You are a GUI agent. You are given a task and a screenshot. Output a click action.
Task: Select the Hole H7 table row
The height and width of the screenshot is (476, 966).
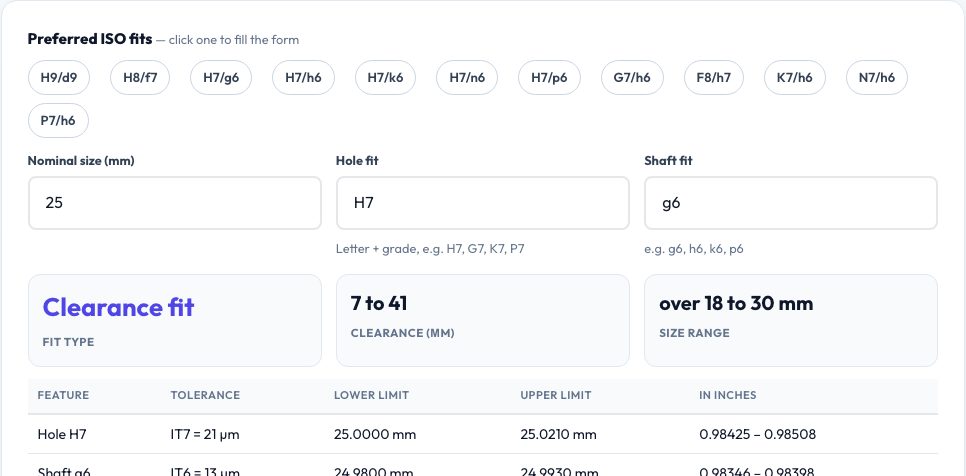tap(482, 434)
